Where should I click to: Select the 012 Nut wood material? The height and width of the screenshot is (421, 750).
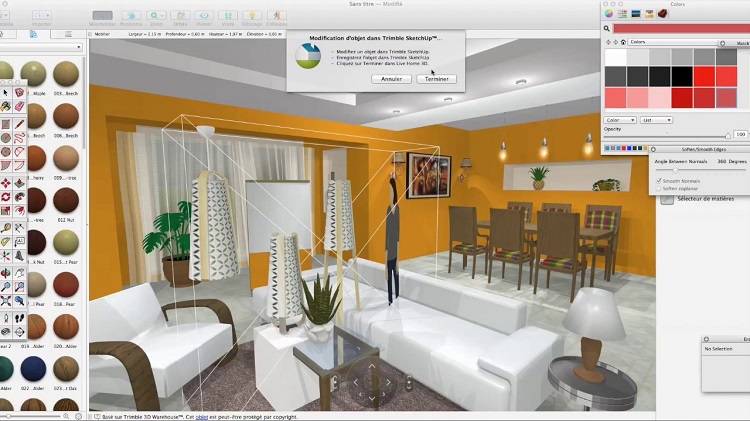point(66,200)
